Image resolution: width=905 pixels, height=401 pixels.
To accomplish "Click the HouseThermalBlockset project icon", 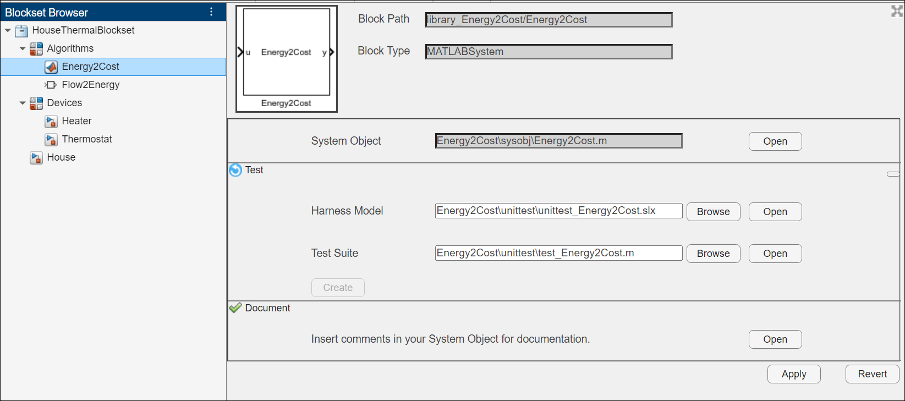I will (21, 31).
